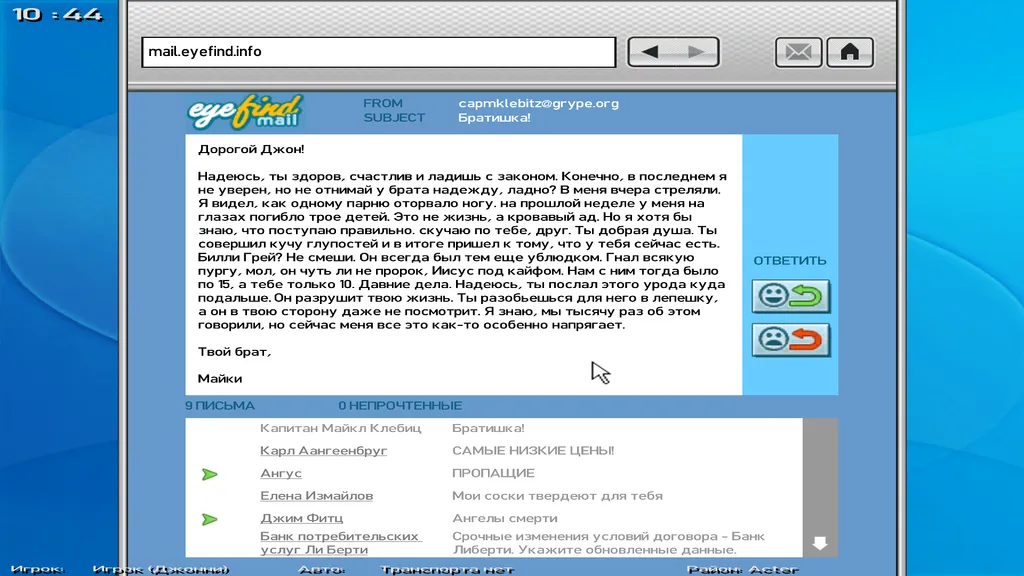Viewport: 1024px width, 576px height.
Task: Click the Район: Acter status entry
Action: [x=743, y=569]
